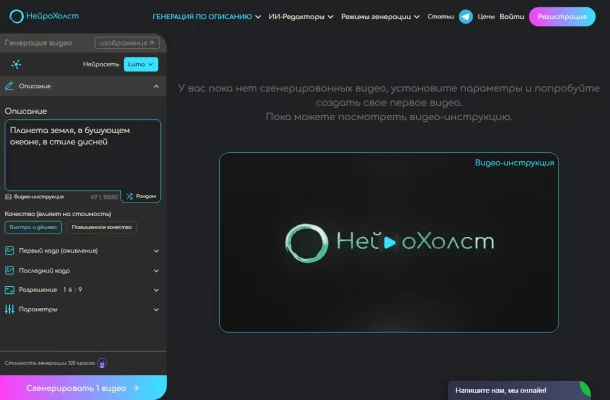Image resolution: width=610 pixels, height=400 pixels.
Task: Select Быстро и дёшево quality option
Action: 33,227
